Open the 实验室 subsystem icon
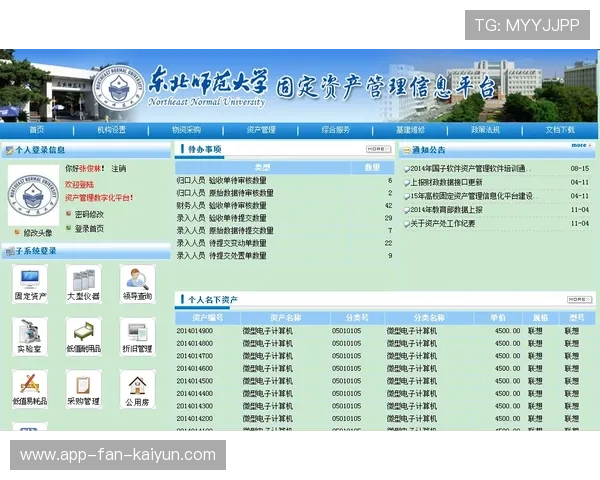600x480 pixels. [x=30, y=336]
